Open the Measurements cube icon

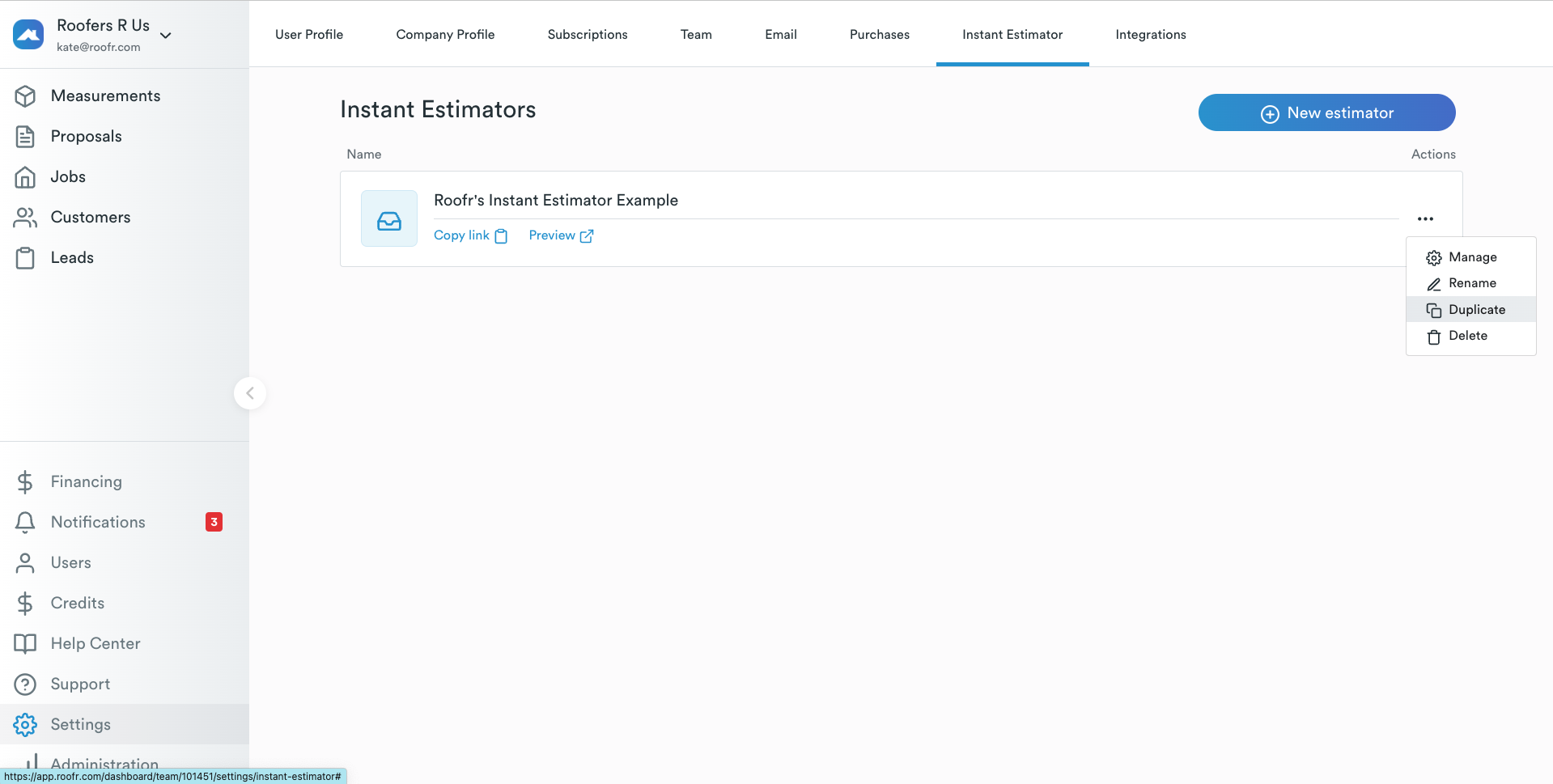point(25,96)
